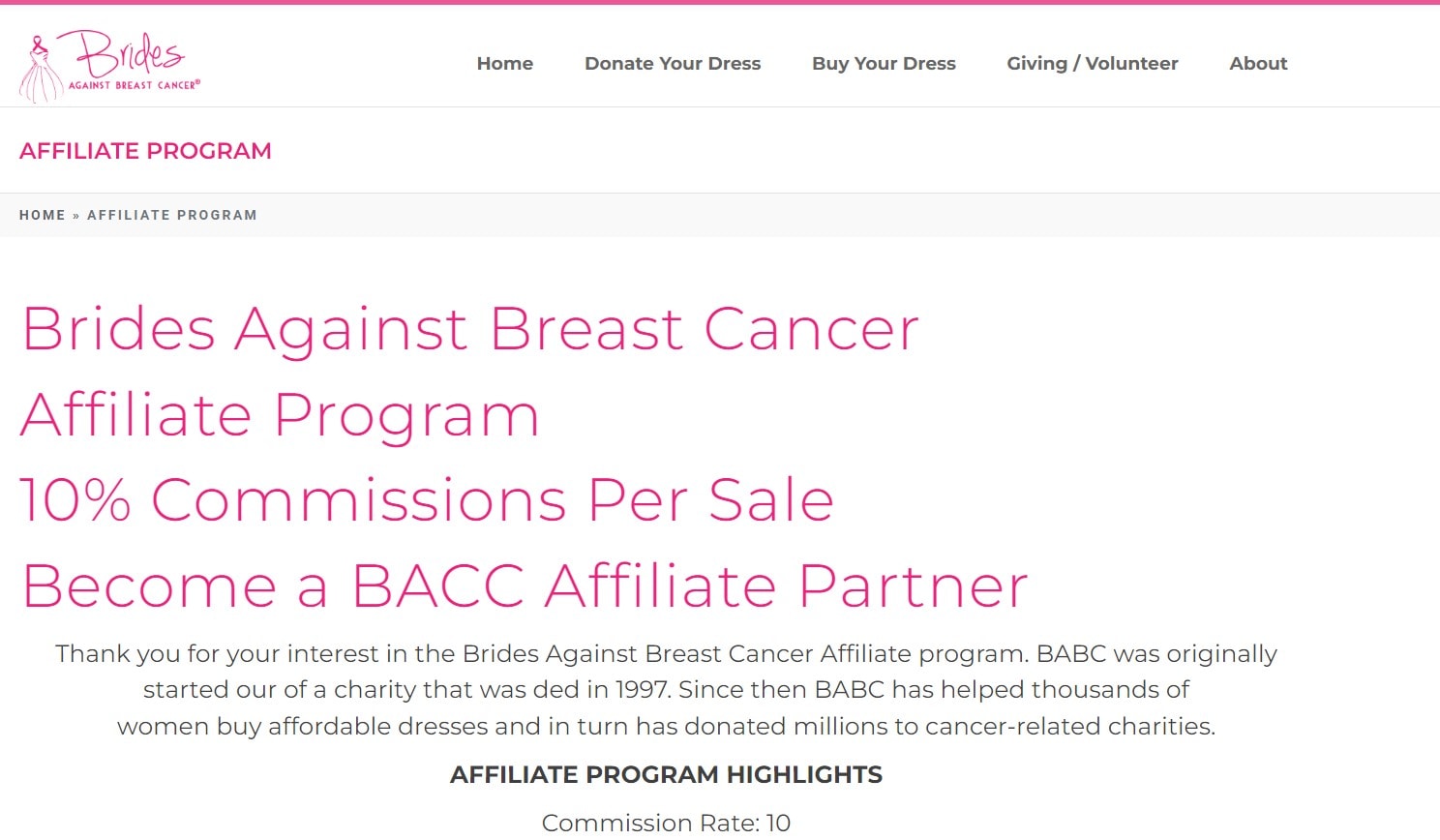Click the Commission Rate: 10 text
Image resolution: width=1440 pixels, height=840 pixels.
666,823
